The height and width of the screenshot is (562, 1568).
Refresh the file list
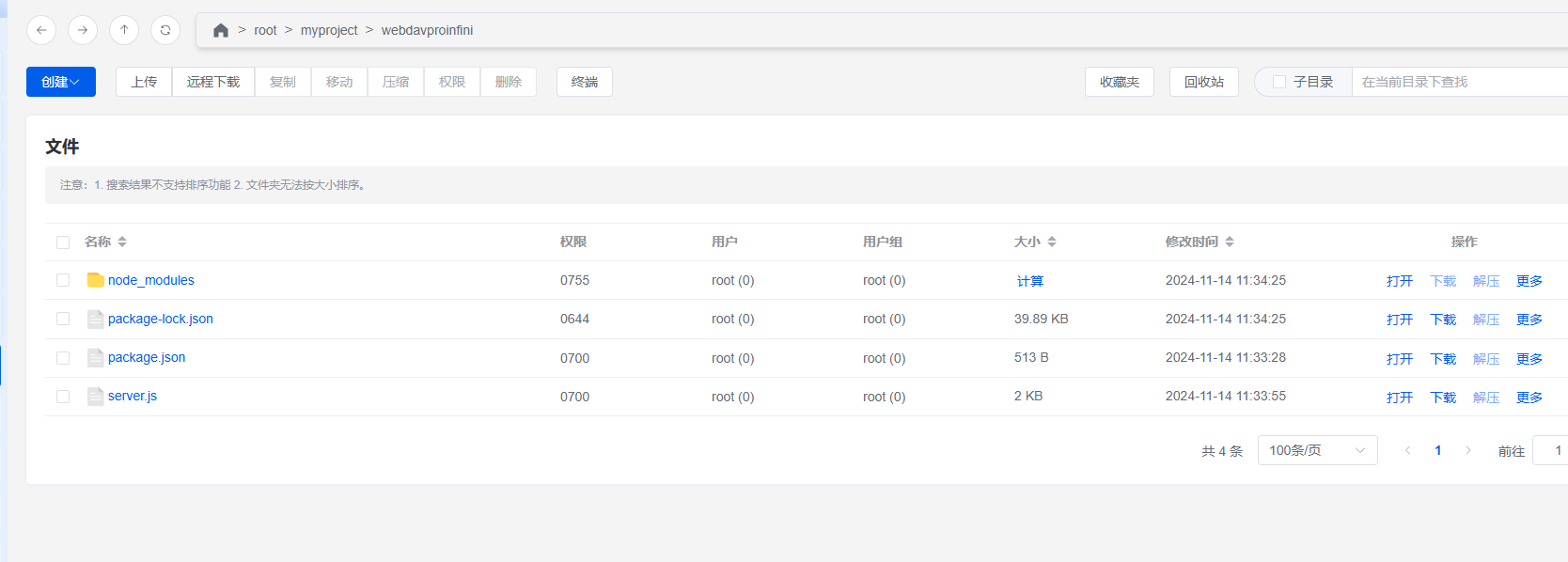165,30
